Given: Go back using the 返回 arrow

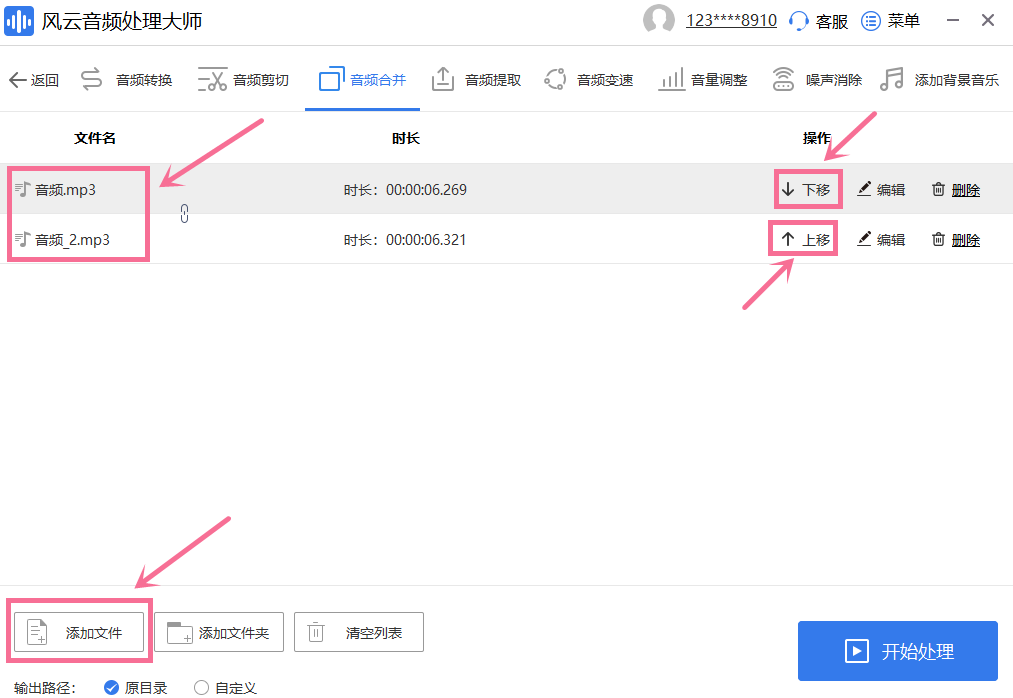Looking at the screenshot, I should coord(33,80).
